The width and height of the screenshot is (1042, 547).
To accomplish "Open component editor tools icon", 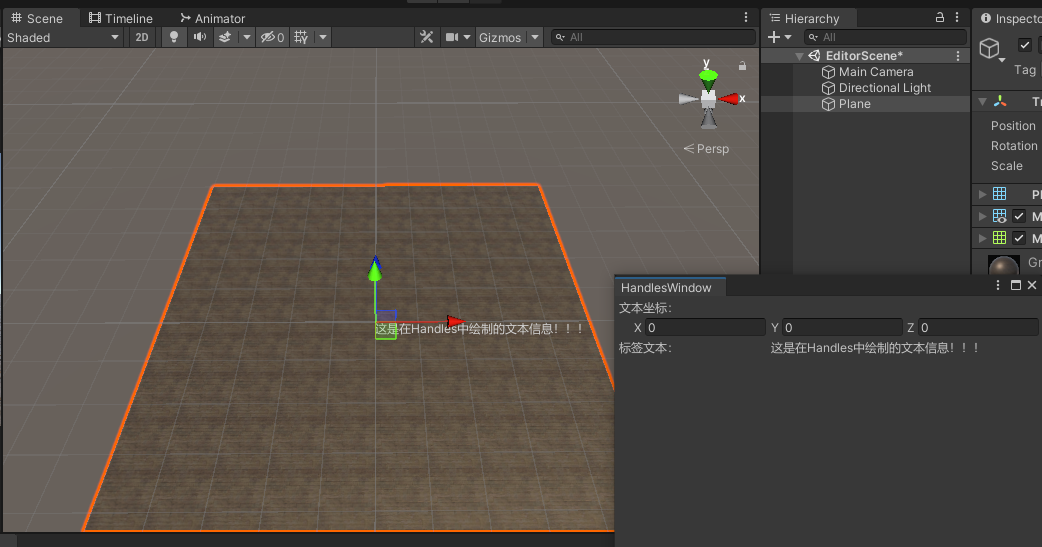I will point(427,37).
